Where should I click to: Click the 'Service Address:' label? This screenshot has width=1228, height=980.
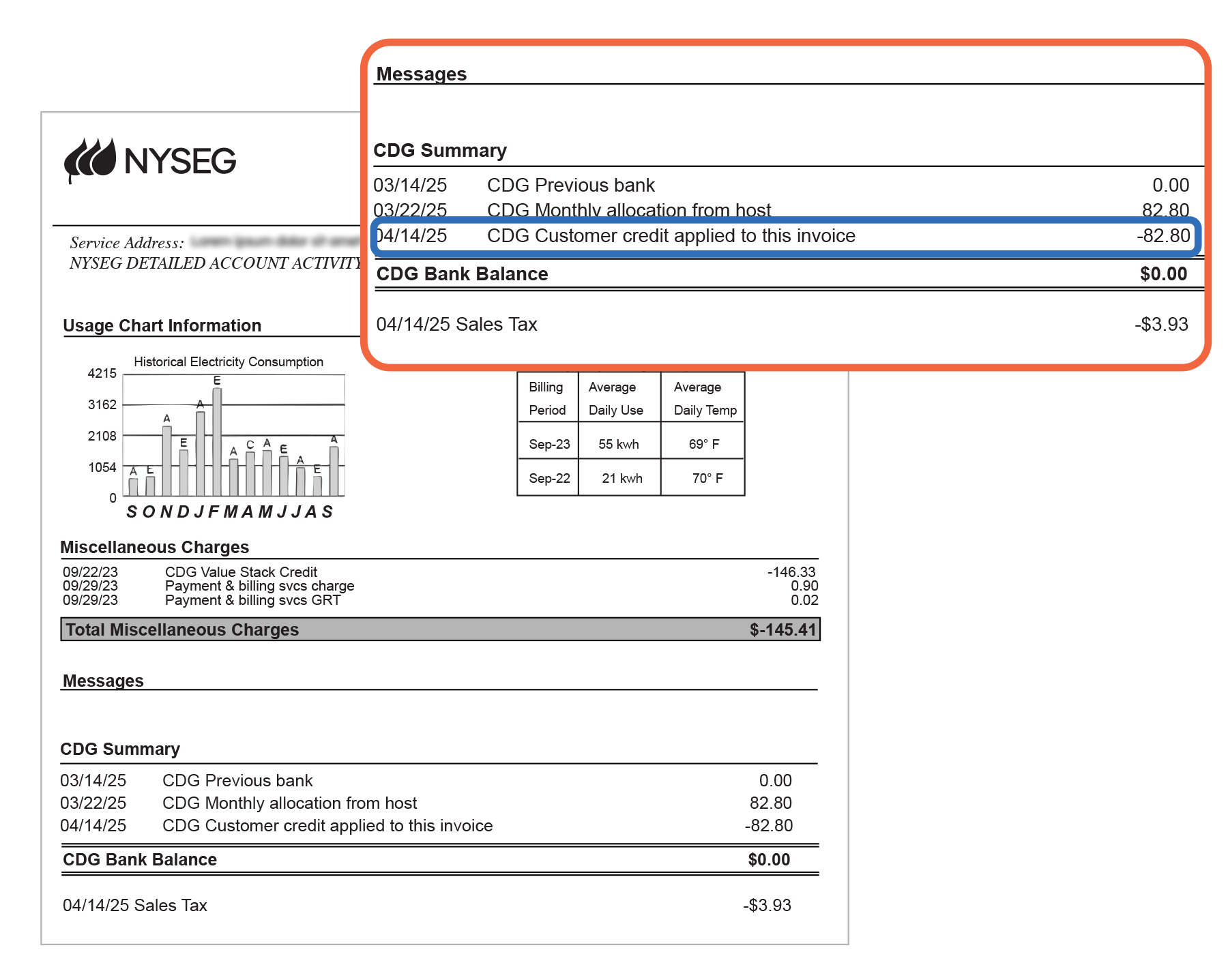coord(127,243)
